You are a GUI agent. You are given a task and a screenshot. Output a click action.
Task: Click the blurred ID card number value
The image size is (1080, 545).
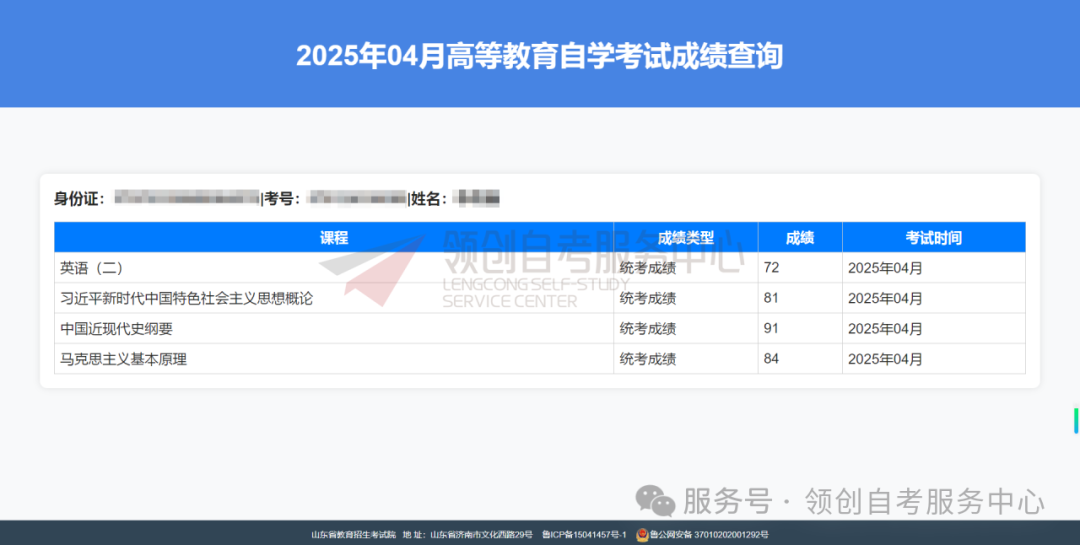click(187, 198)
